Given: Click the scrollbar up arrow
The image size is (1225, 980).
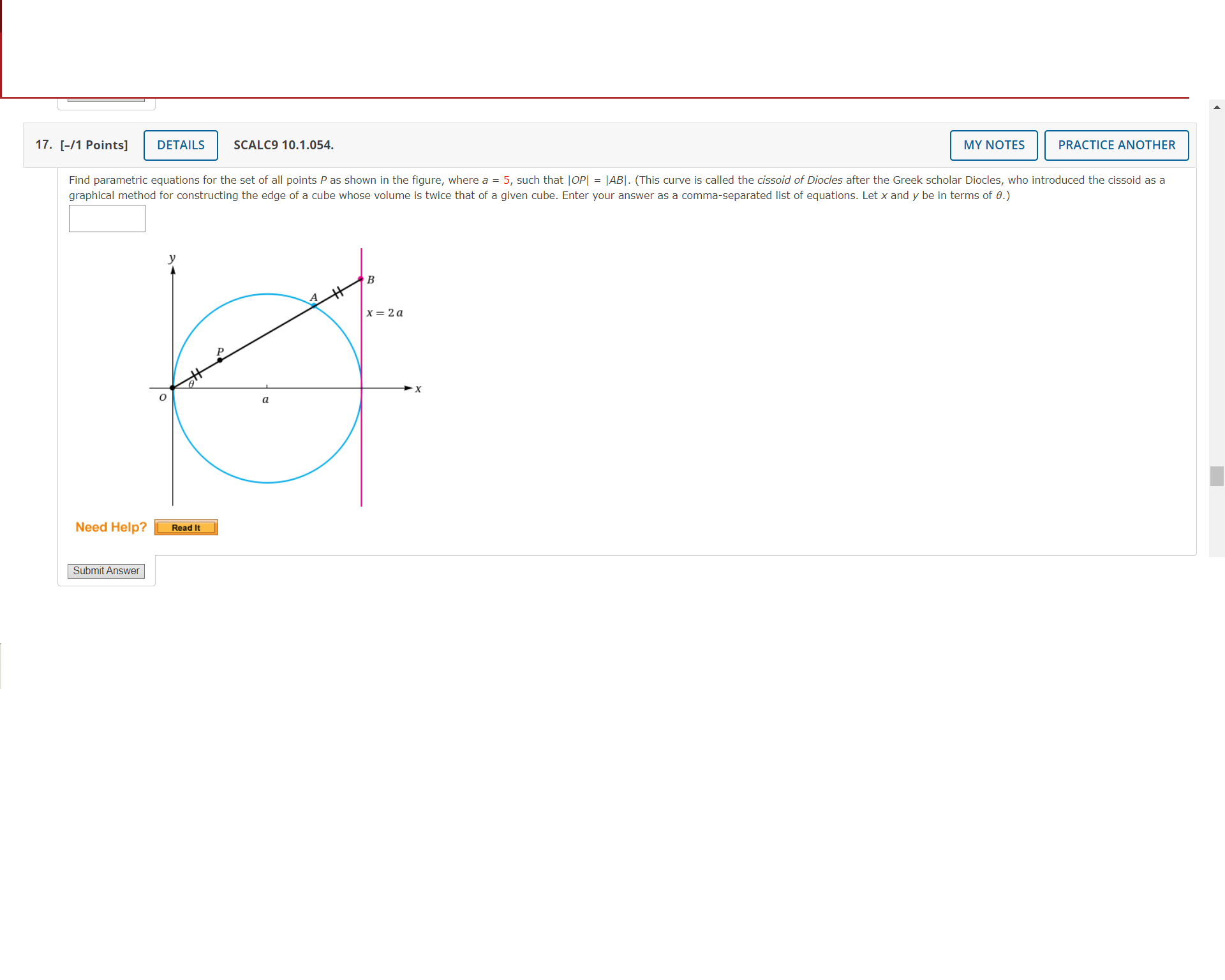Looking at the screenshot, I should pyautogui.click(x=1217, y=107).
